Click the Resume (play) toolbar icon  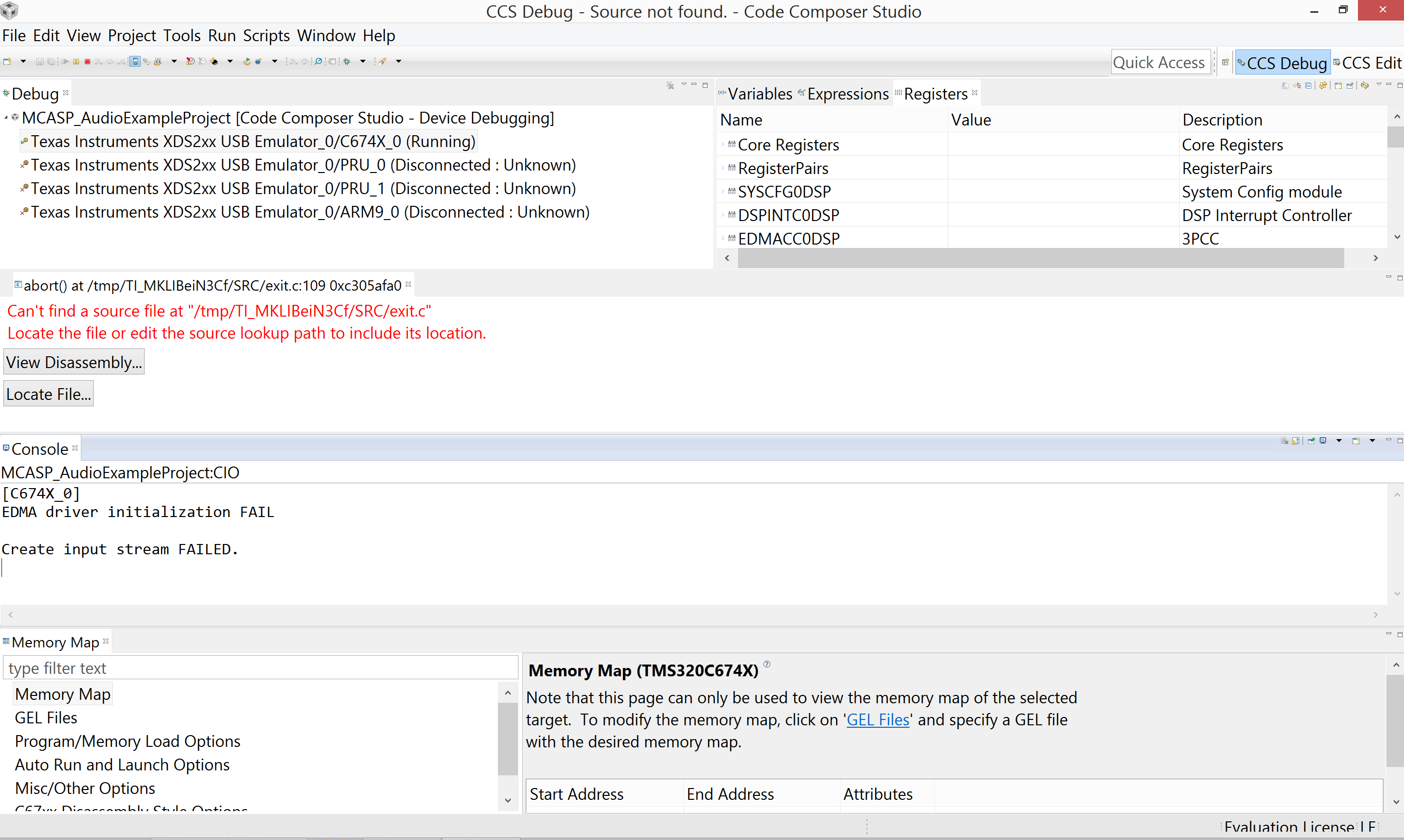point(65,62)
